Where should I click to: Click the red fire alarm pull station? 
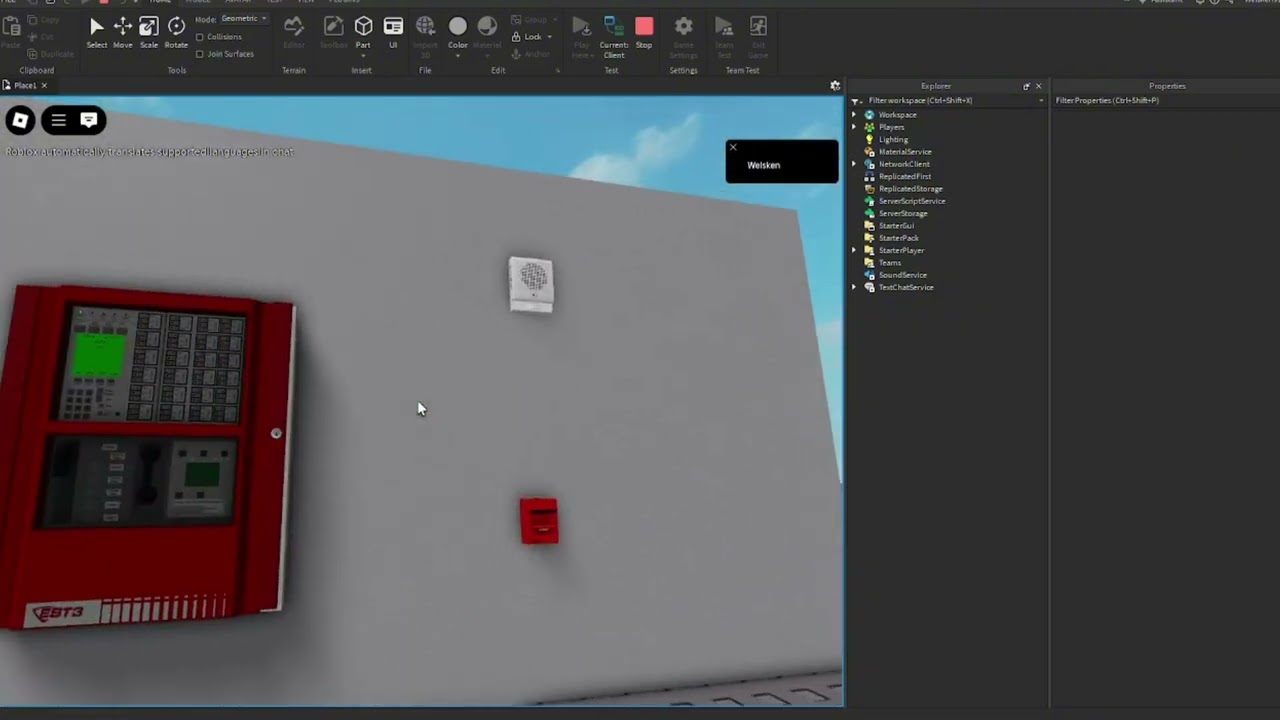tap(539, 521)
